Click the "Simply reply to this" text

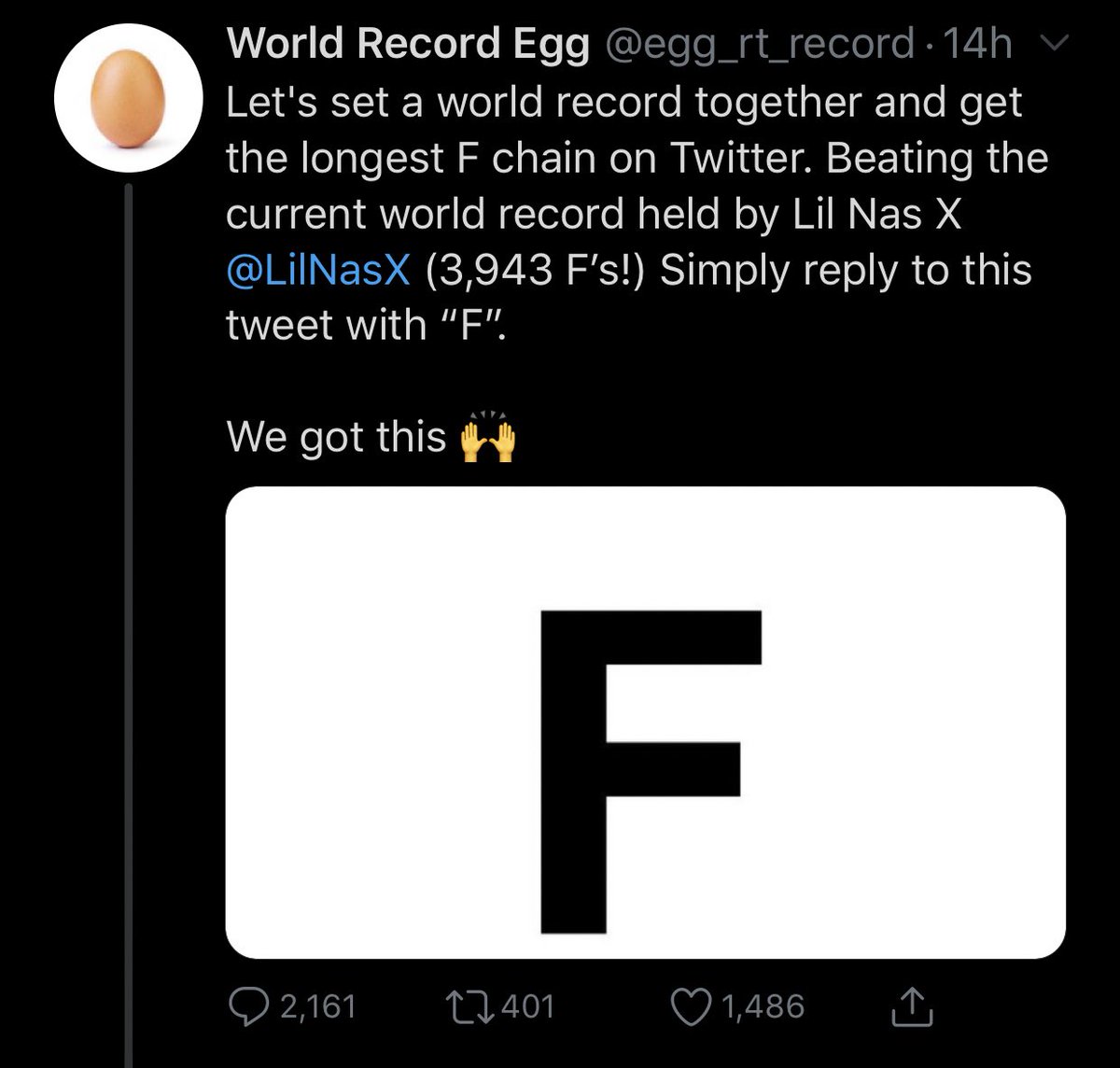[x=845, y=271]
